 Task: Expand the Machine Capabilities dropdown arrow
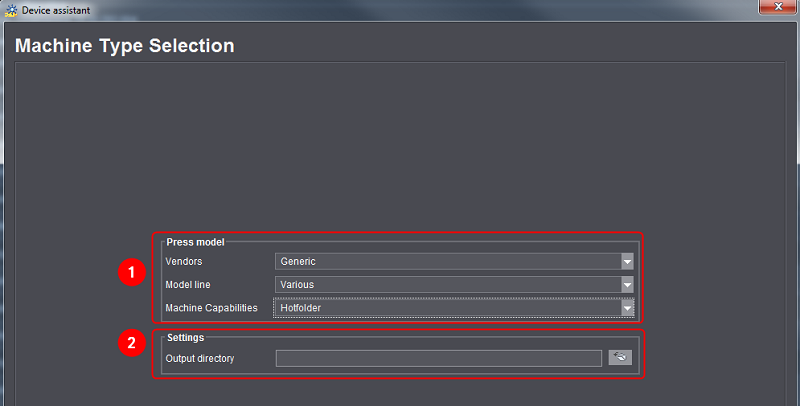[x=627, y=308]
